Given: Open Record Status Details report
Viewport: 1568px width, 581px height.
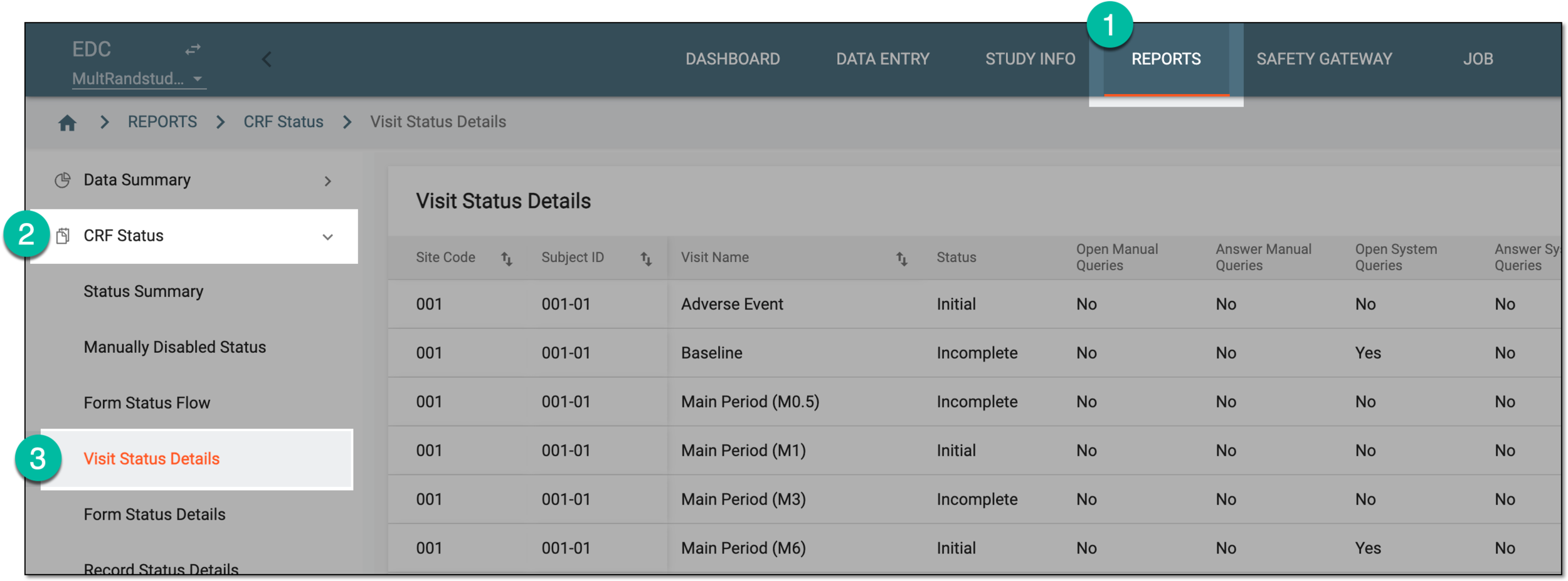Looking at the screenshot, I should coord(161,569).
